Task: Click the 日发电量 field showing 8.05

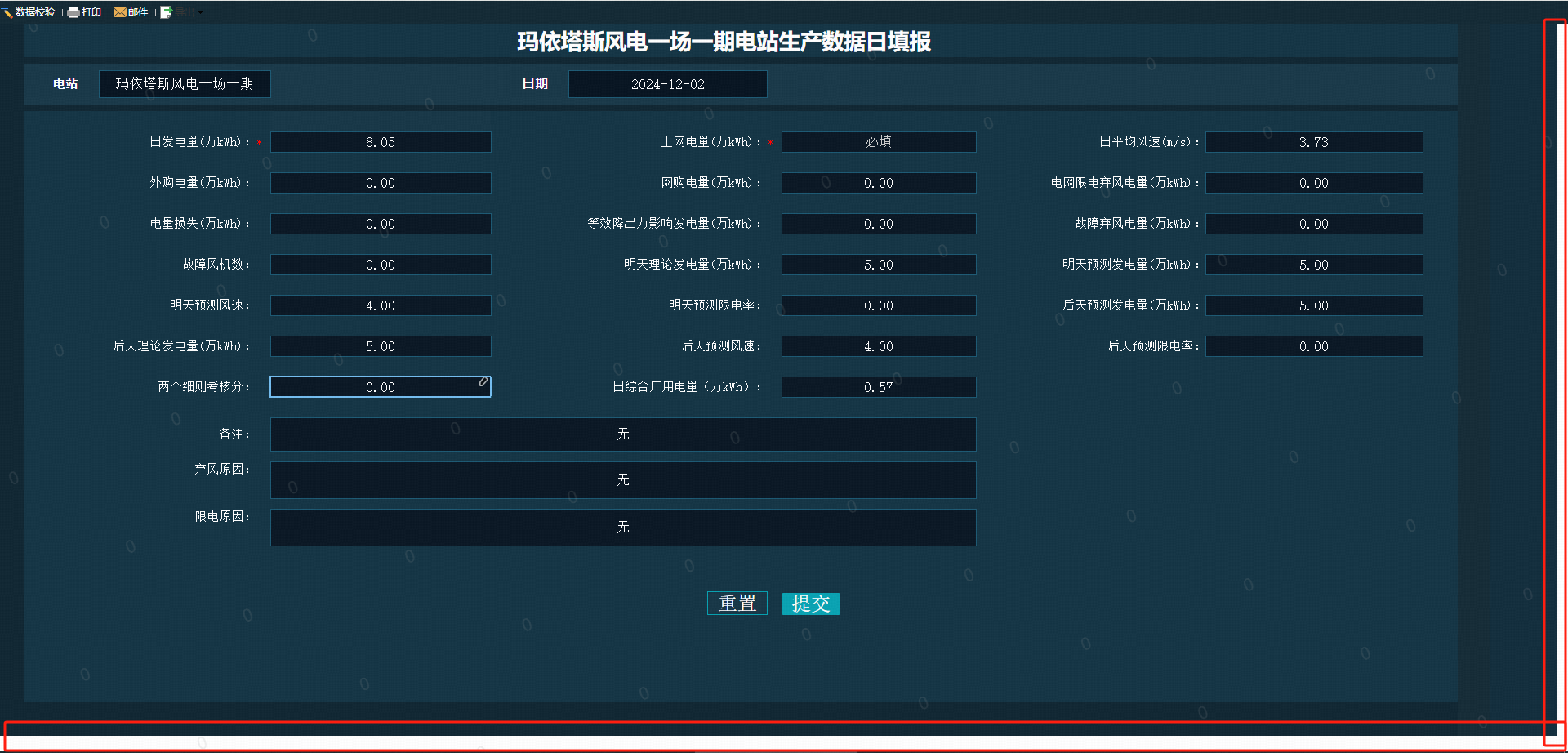Action: tap(381, 142)
